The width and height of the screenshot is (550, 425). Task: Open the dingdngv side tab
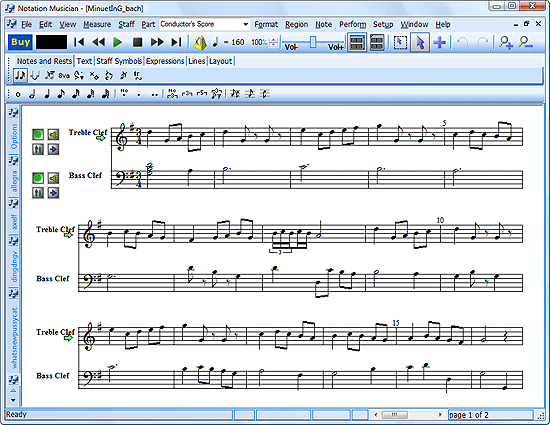tap(14, 266)
